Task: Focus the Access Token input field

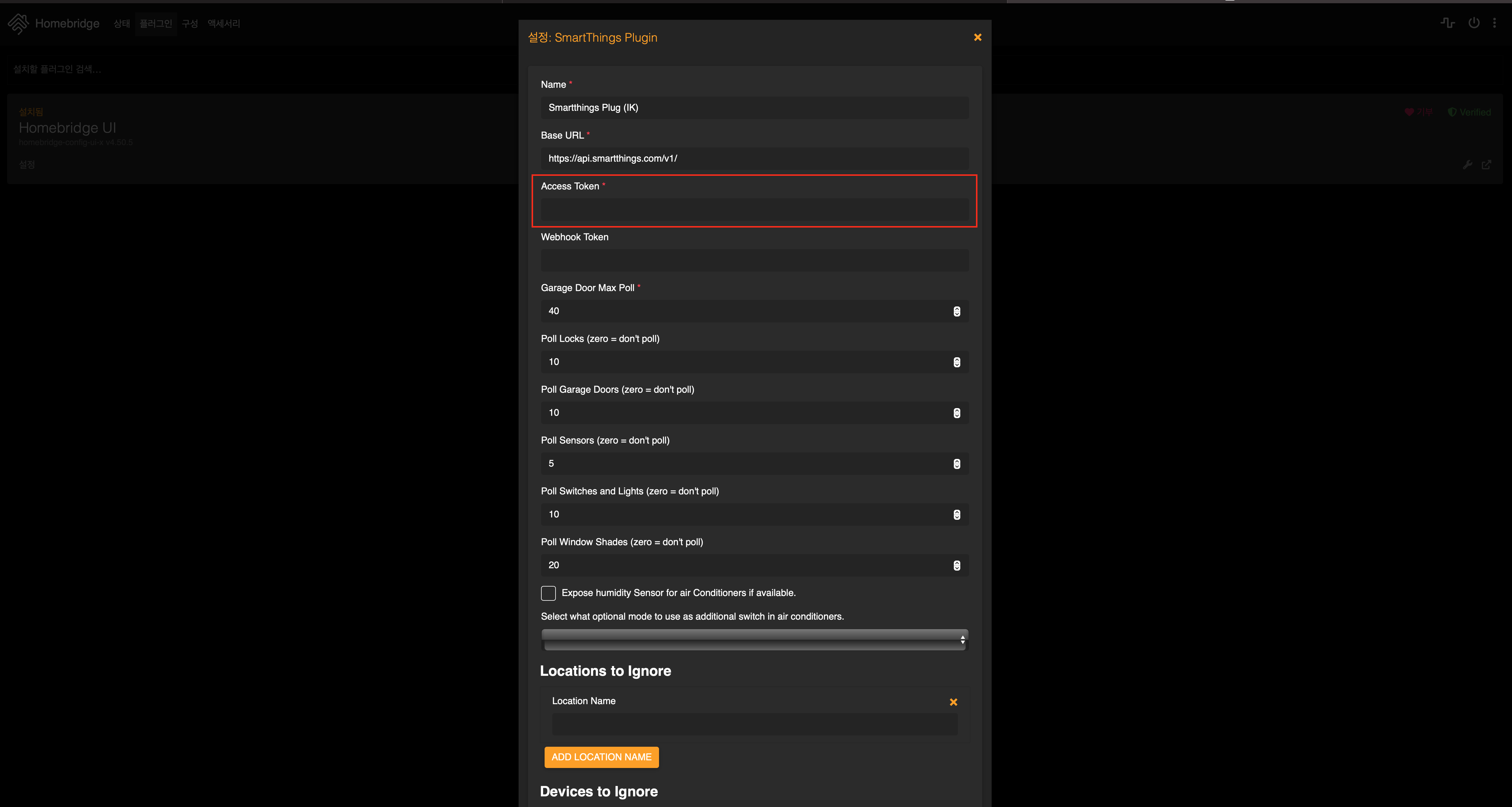Action: click(754, 210)
